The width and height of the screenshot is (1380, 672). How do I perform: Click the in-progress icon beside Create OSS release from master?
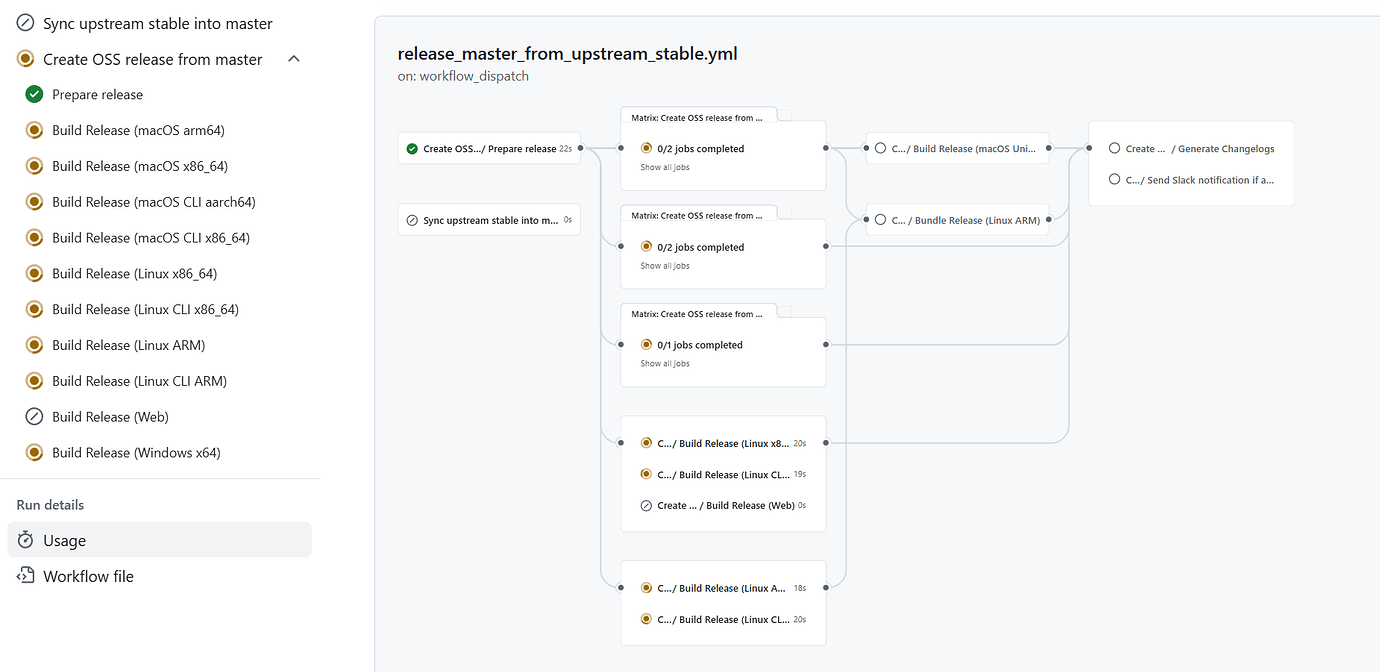26,59
